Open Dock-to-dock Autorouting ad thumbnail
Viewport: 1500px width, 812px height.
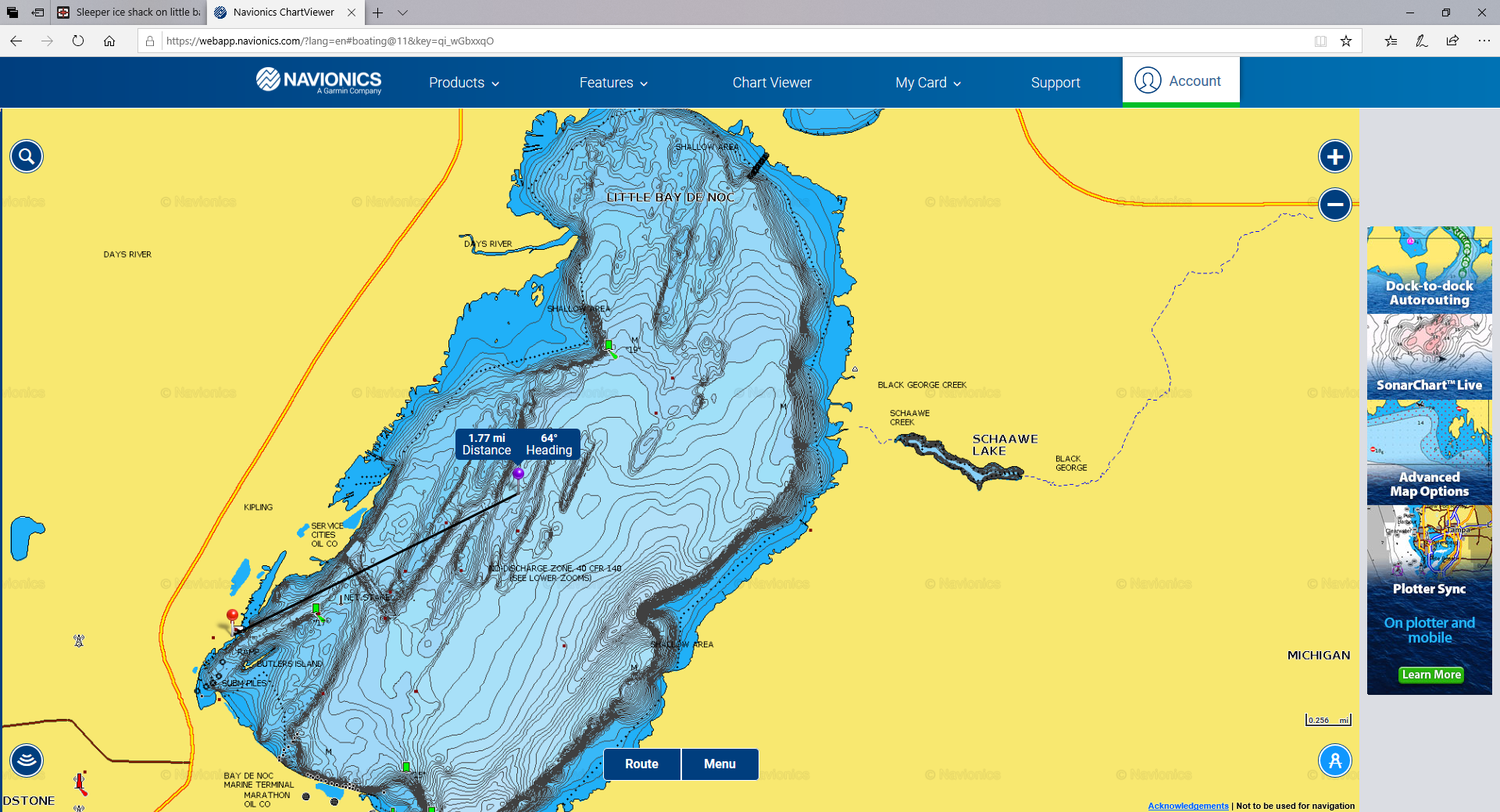pos(1430,270)
